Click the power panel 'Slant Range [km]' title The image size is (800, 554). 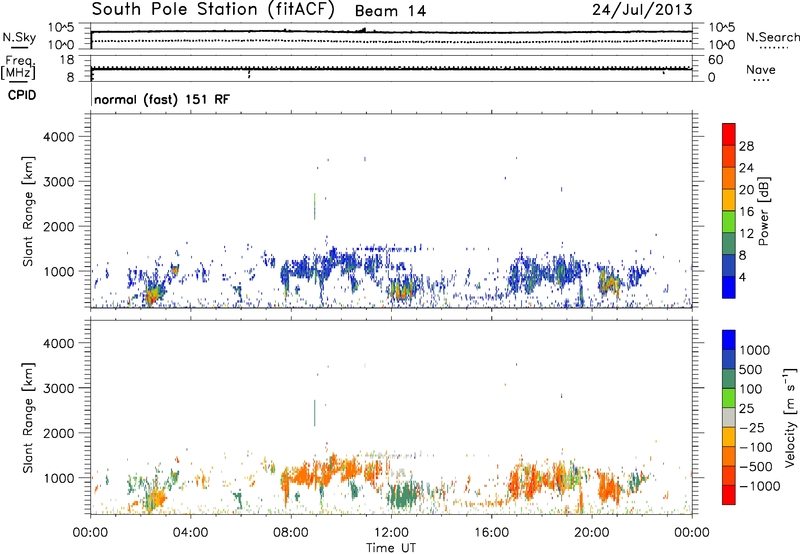(x=28, y=211)
